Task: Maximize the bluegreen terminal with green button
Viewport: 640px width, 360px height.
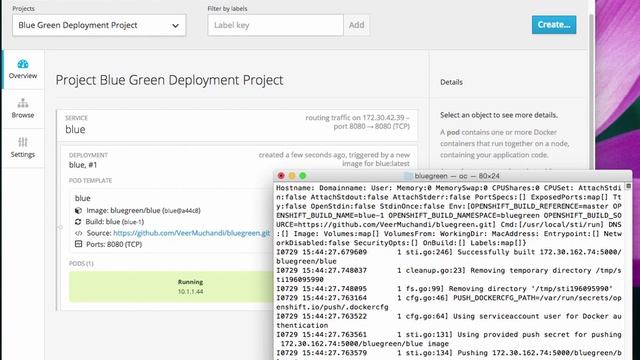Action: 302,176
